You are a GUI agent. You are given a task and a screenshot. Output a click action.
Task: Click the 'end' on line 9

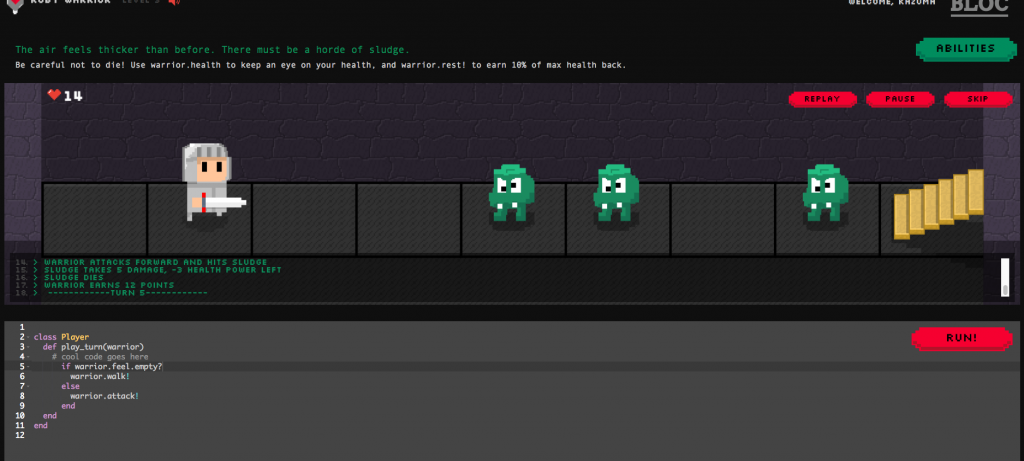pos(68,406)
